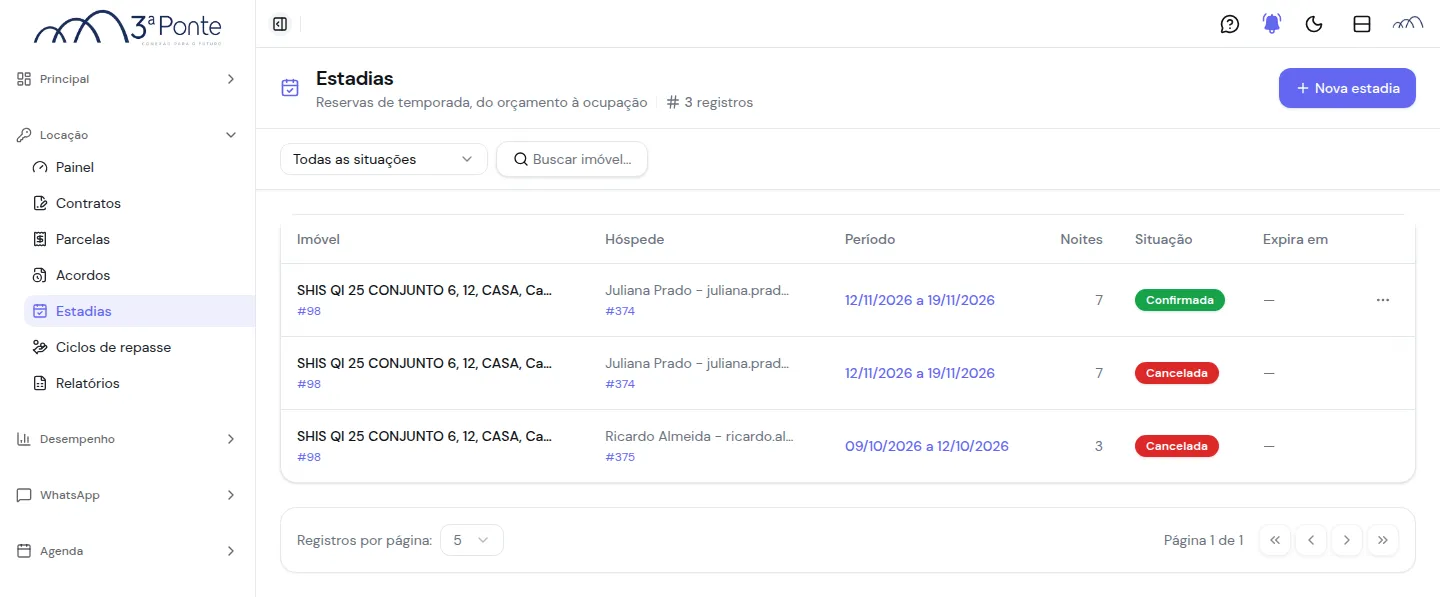Click the Nova estadia button
Image resolution: width=1440 pixels, height=597 pixels.
[x=1347, y=88]
